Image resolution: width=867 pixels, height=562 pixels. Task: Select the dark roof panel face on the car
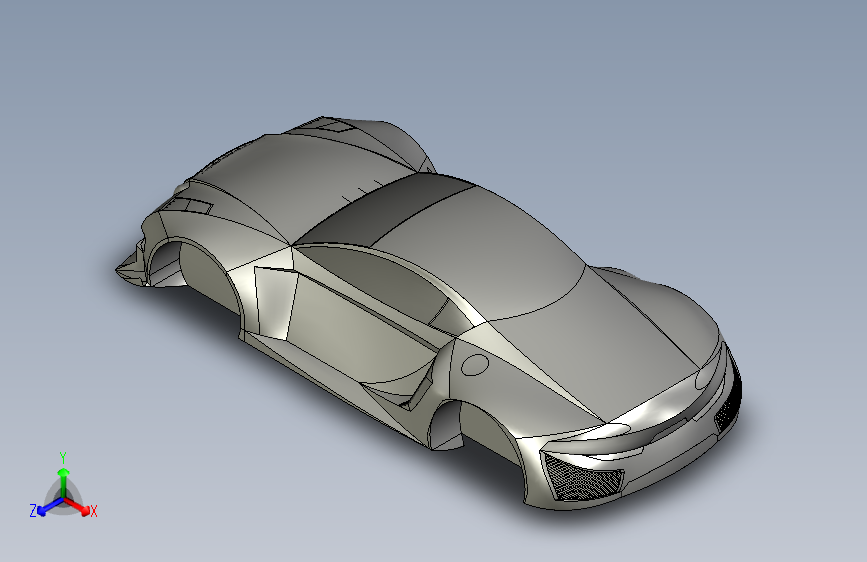coord(384,210)
